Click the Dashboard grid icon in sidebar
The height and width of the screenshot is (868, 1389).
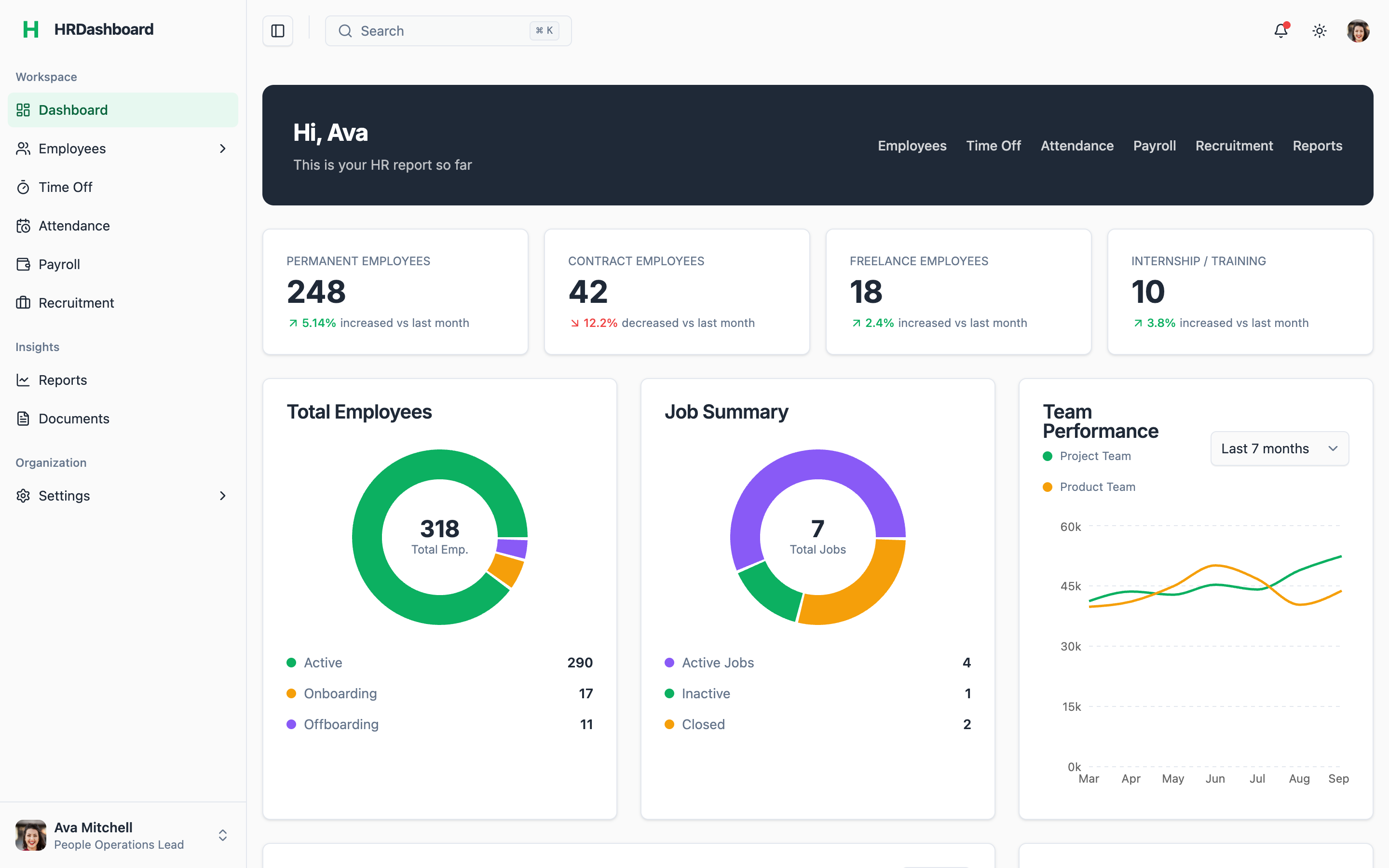23,109
